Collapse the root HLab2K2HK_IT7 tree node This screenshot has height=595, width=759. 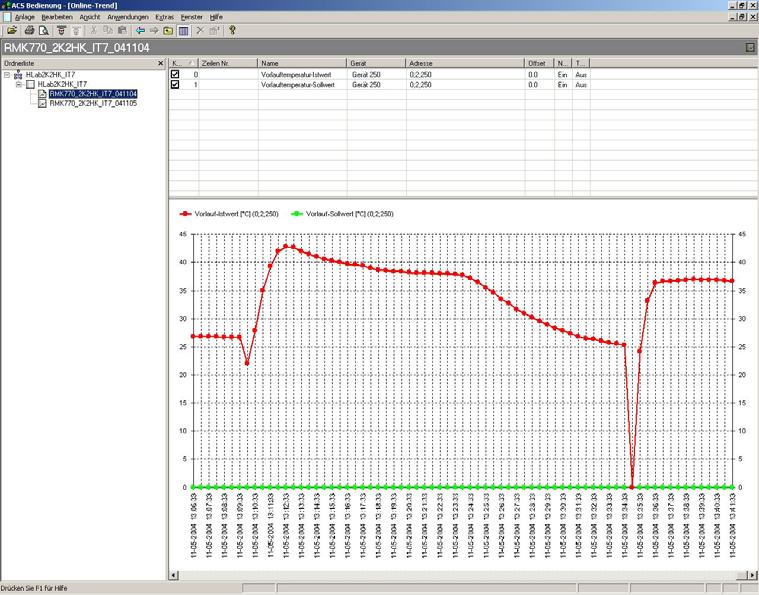(7, 75)
